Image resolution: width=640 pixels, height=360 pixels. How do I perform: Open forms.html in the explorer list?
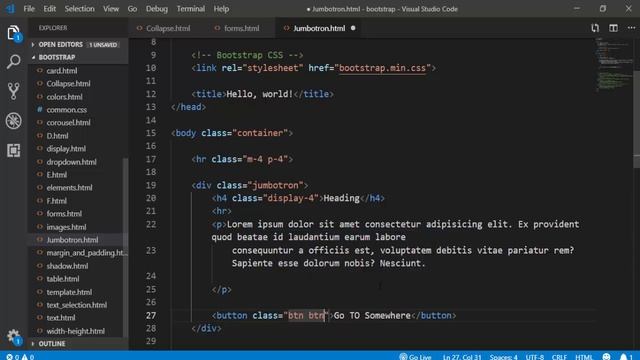pyautogui.click(x=64, y=213)
